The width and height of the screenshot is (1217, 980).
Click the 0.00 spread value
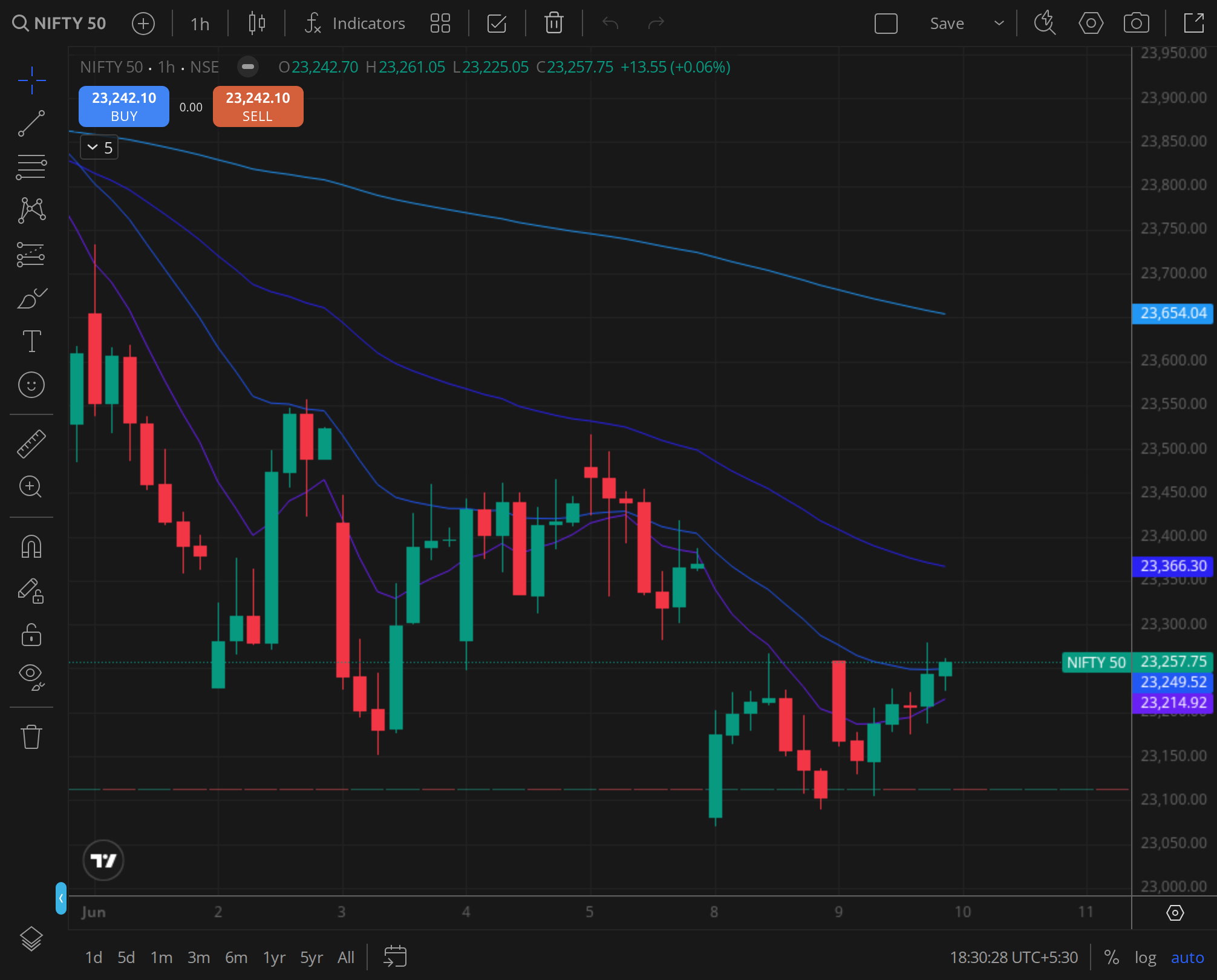[191, 107]
